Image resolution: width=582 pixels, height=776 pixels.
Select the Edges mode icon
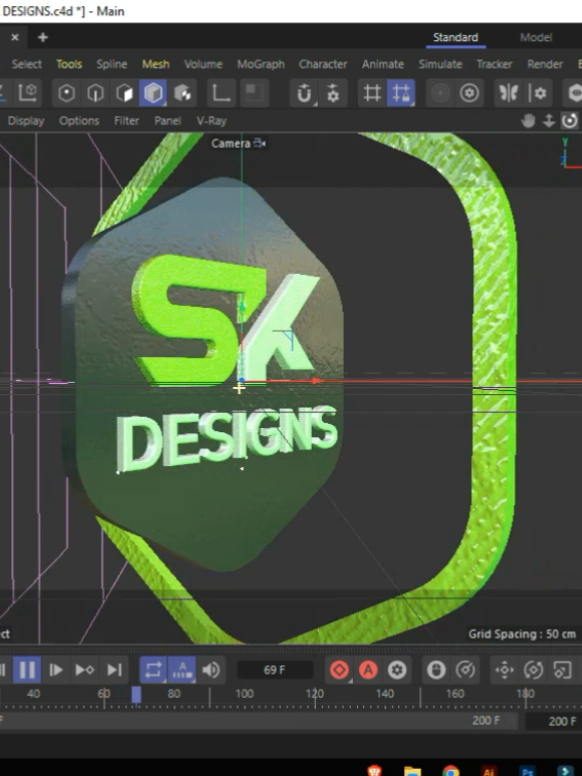tap(95, 93)
